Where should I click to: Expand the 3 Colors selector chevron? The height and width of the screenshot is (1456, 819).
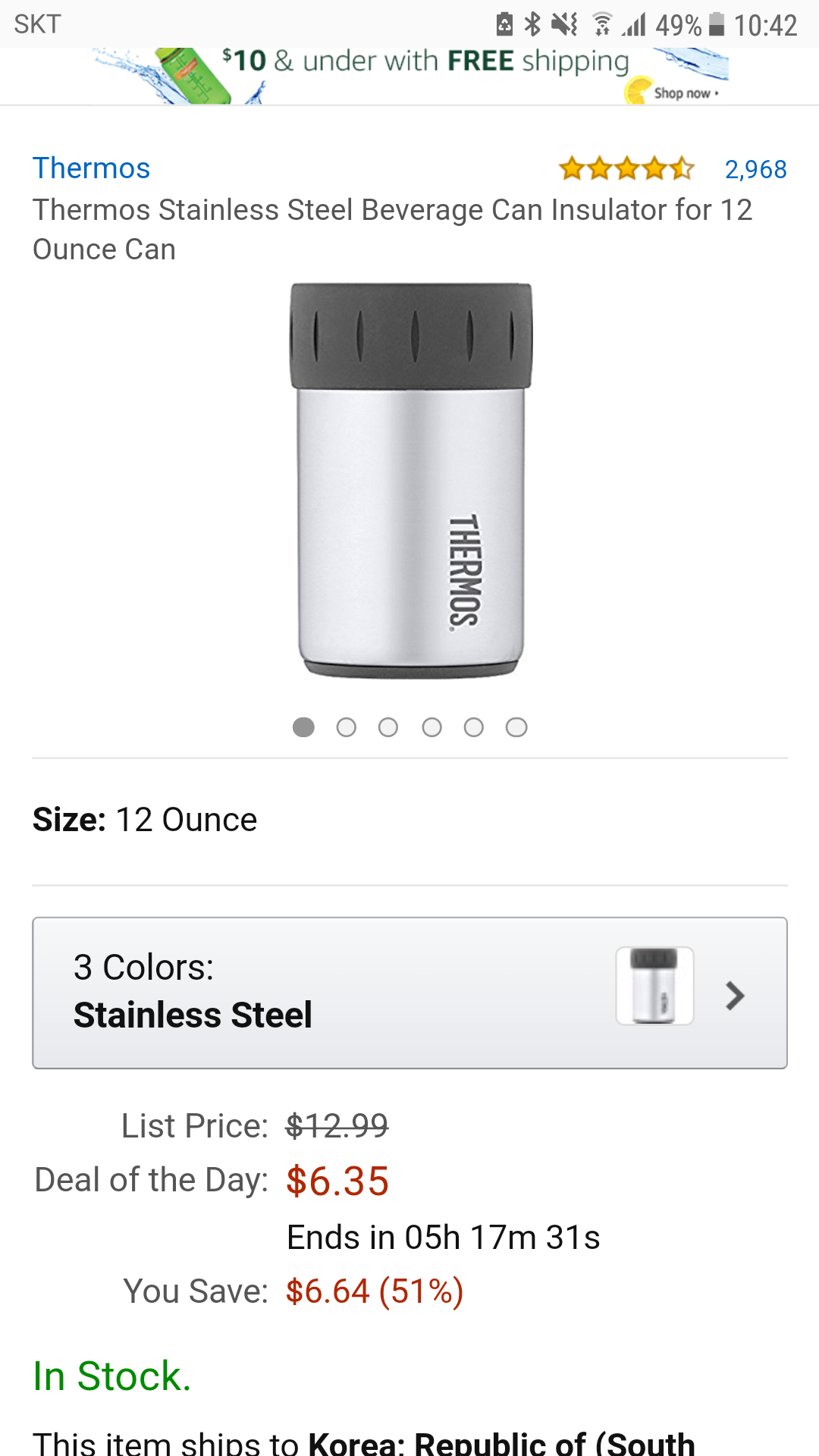pos(734,995)
